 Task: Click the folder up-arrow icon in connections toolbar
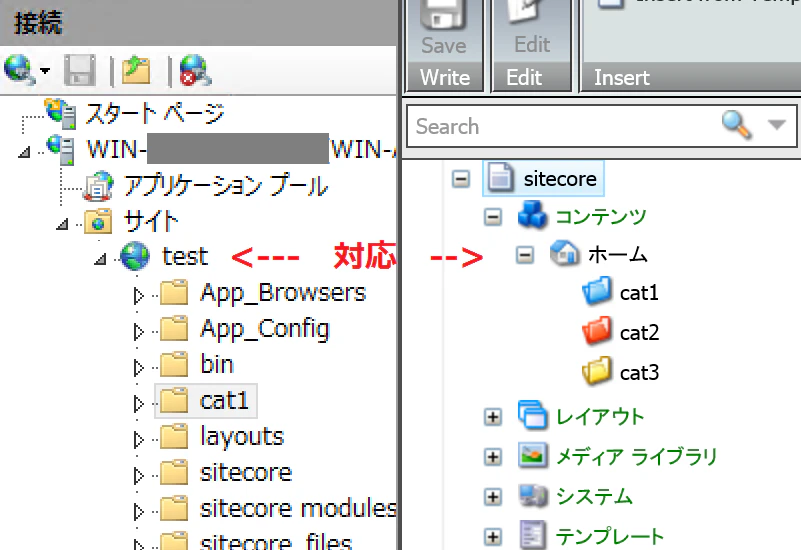coord(136,70)
